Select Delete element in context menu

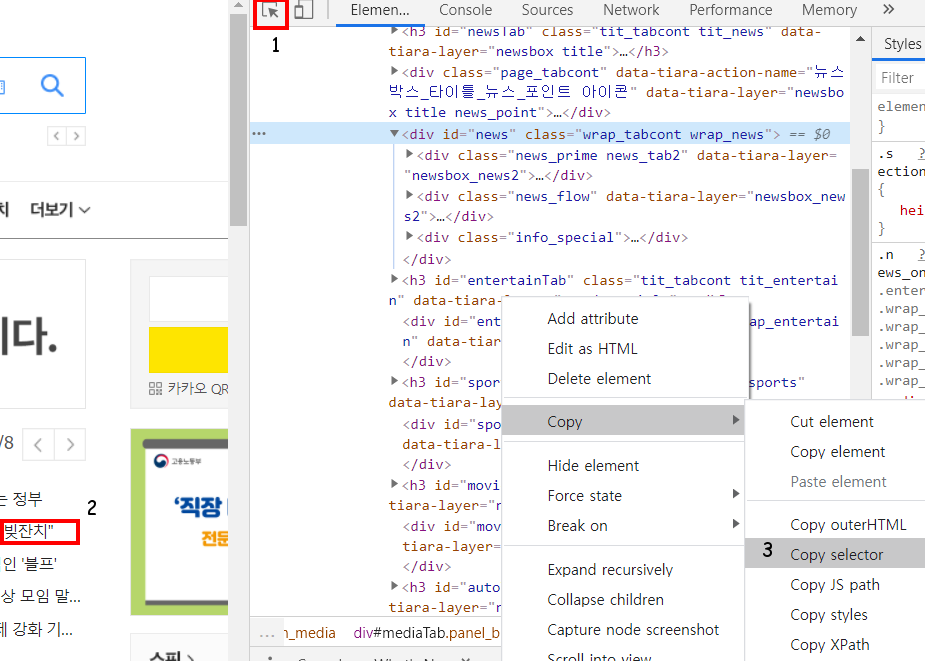599,379
